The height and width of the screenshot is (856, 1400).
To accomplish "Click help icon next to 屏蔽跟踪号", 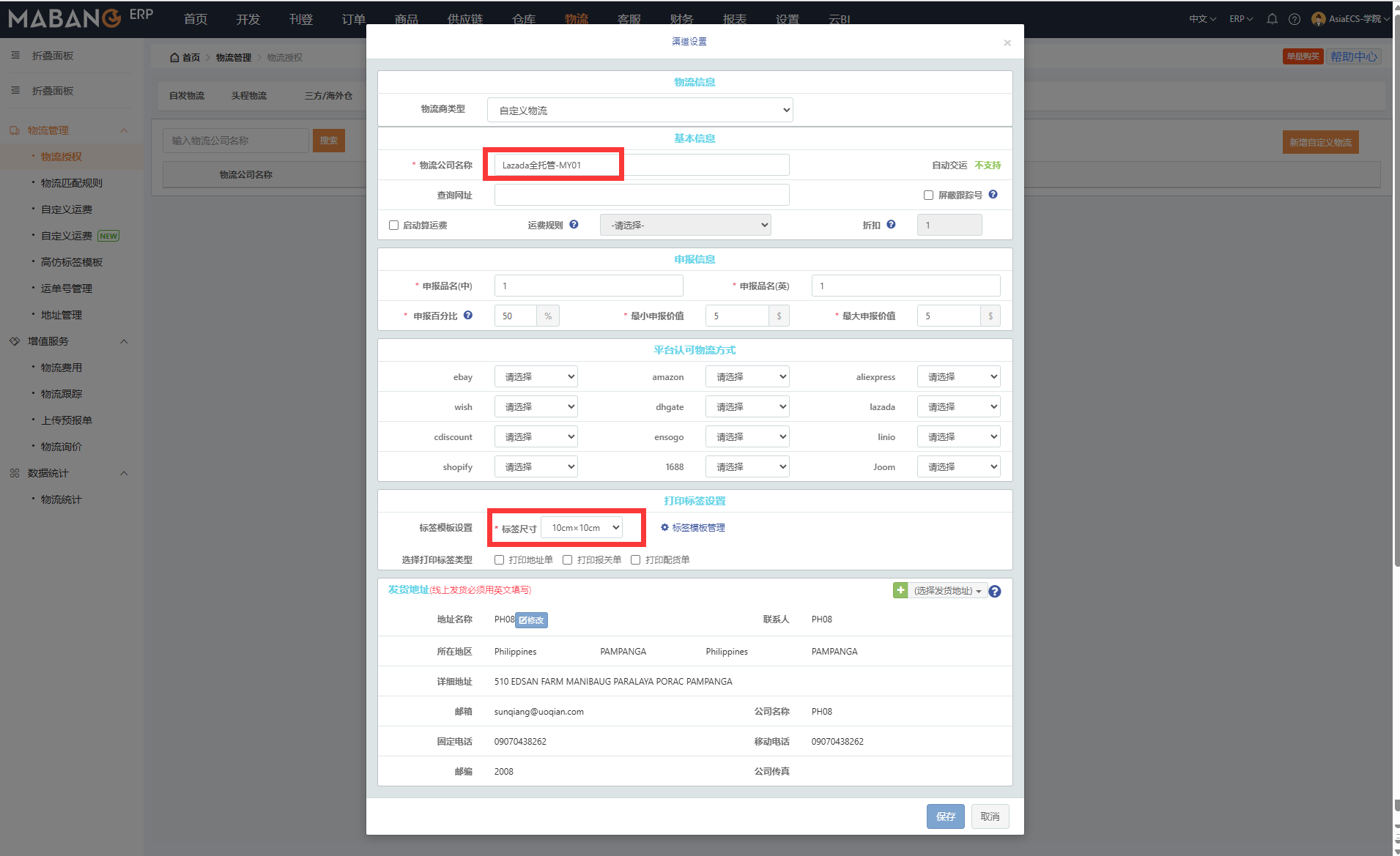I will coord(993,194).
